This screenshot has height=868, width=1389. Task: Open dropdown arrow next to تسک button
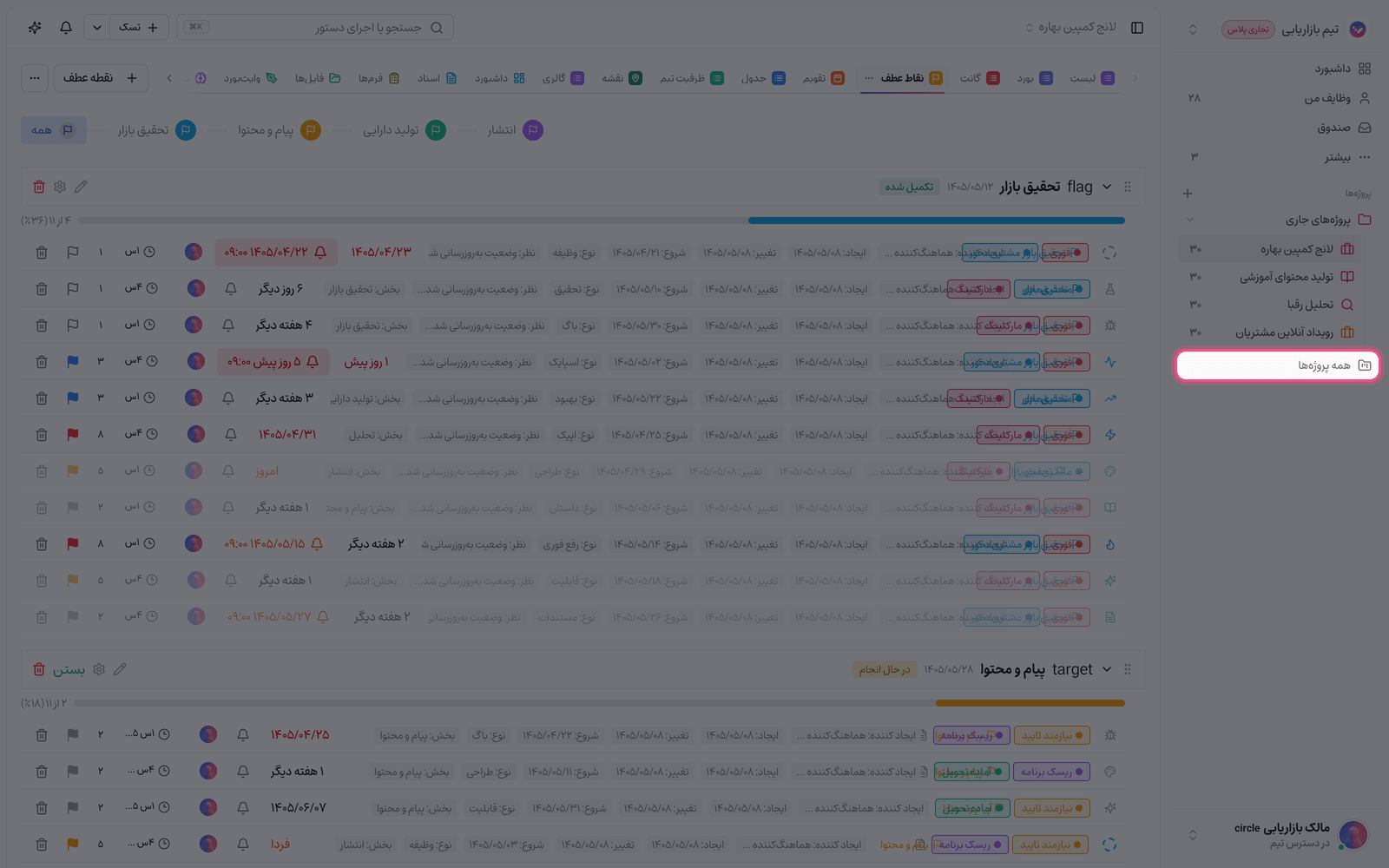(96, 28)
